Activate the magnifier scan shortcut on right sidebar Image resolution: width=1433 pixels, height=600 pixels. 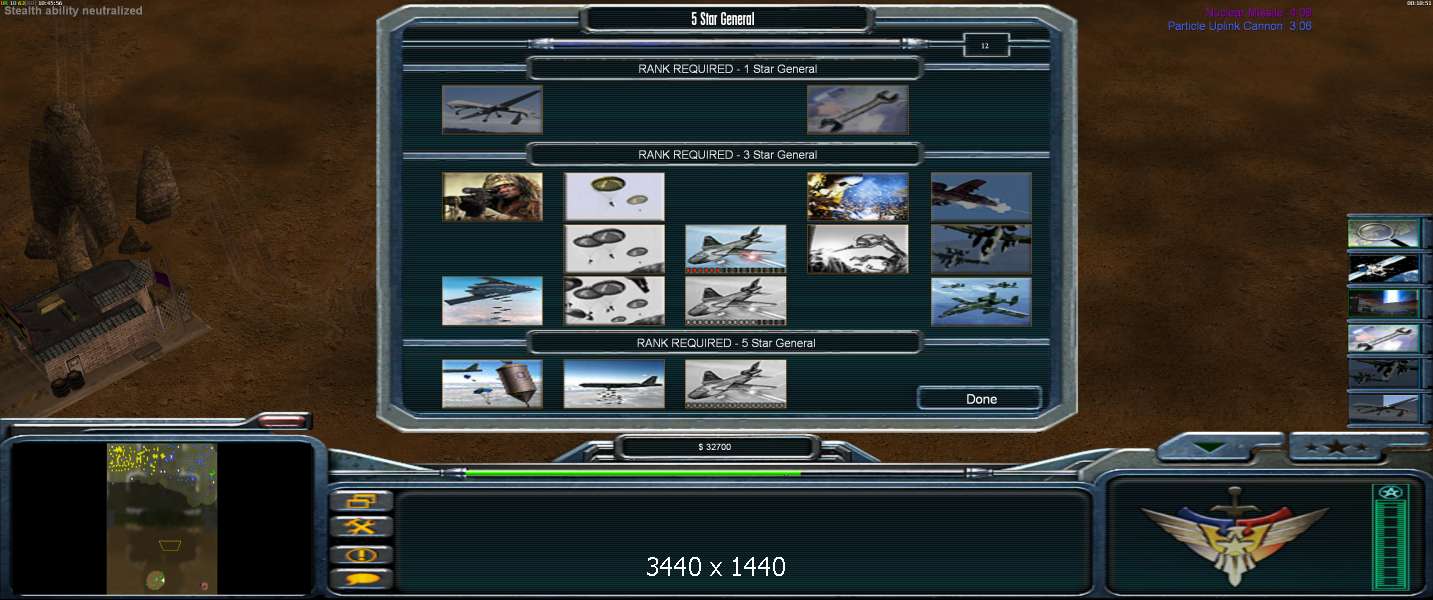(1384, 233)
